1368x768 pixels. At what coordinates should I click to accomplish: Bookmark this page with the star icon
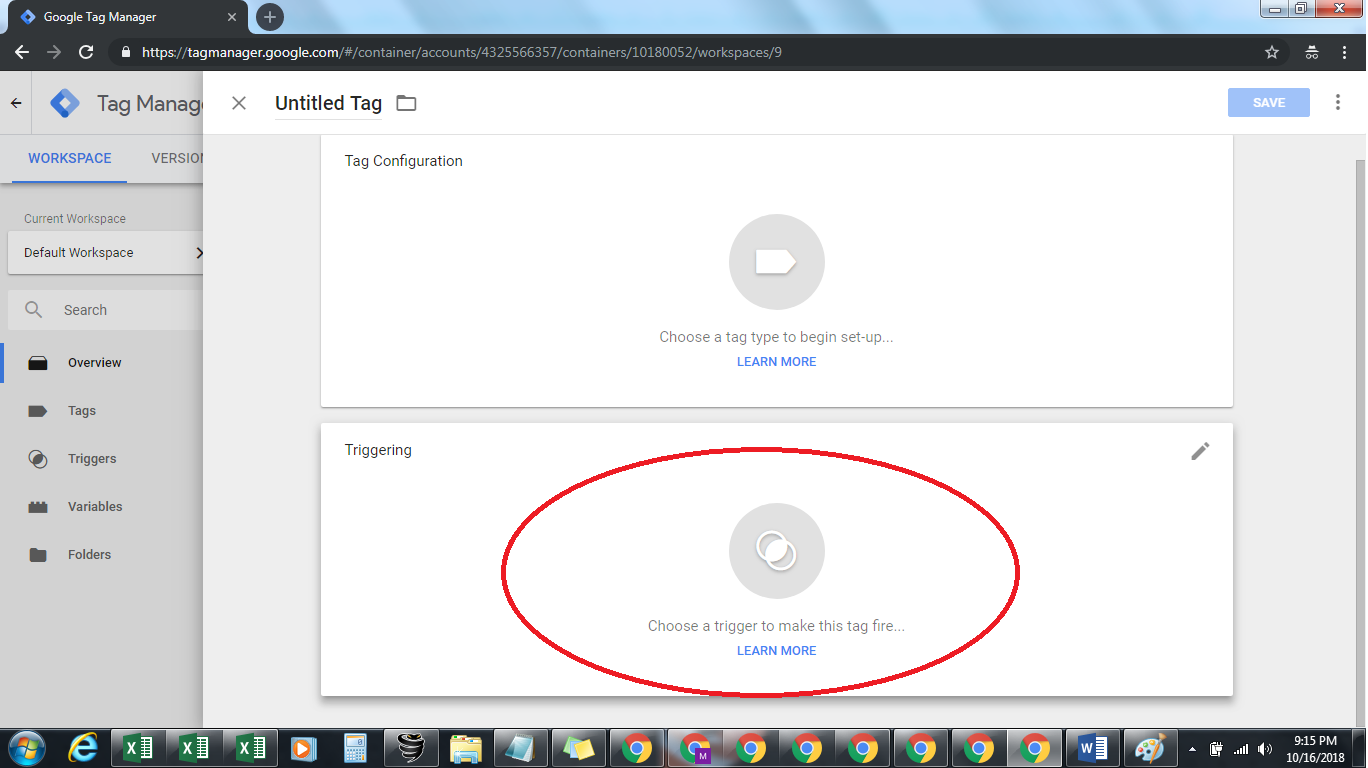click(x=1272, y=52)
